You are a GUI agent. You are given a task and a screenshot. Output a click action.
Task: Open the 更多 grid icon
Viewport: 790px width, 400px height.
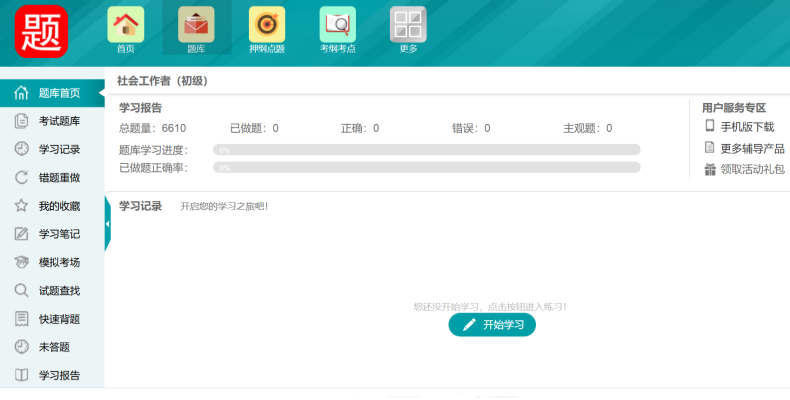[x=408, y=25]
